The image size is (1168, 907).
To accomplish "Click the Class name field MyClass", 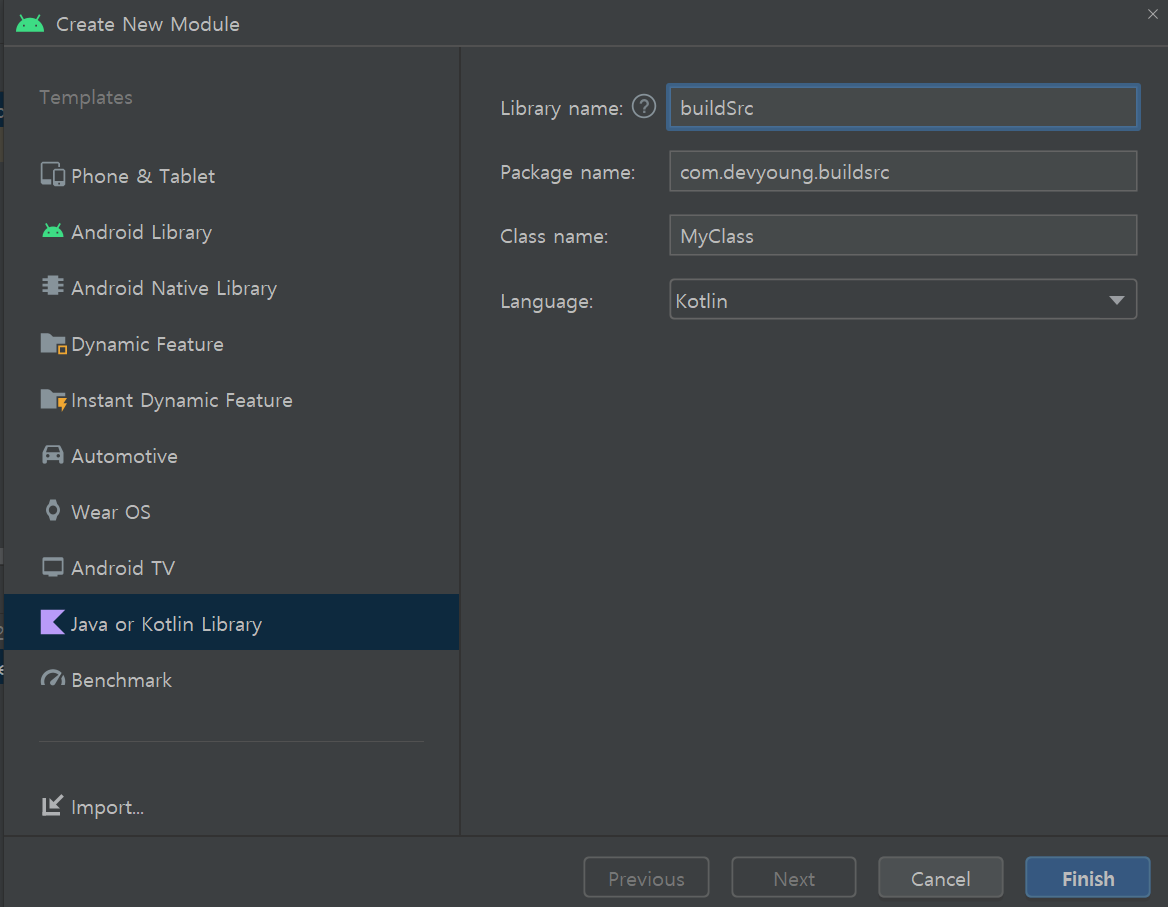I will pos(903,235).
